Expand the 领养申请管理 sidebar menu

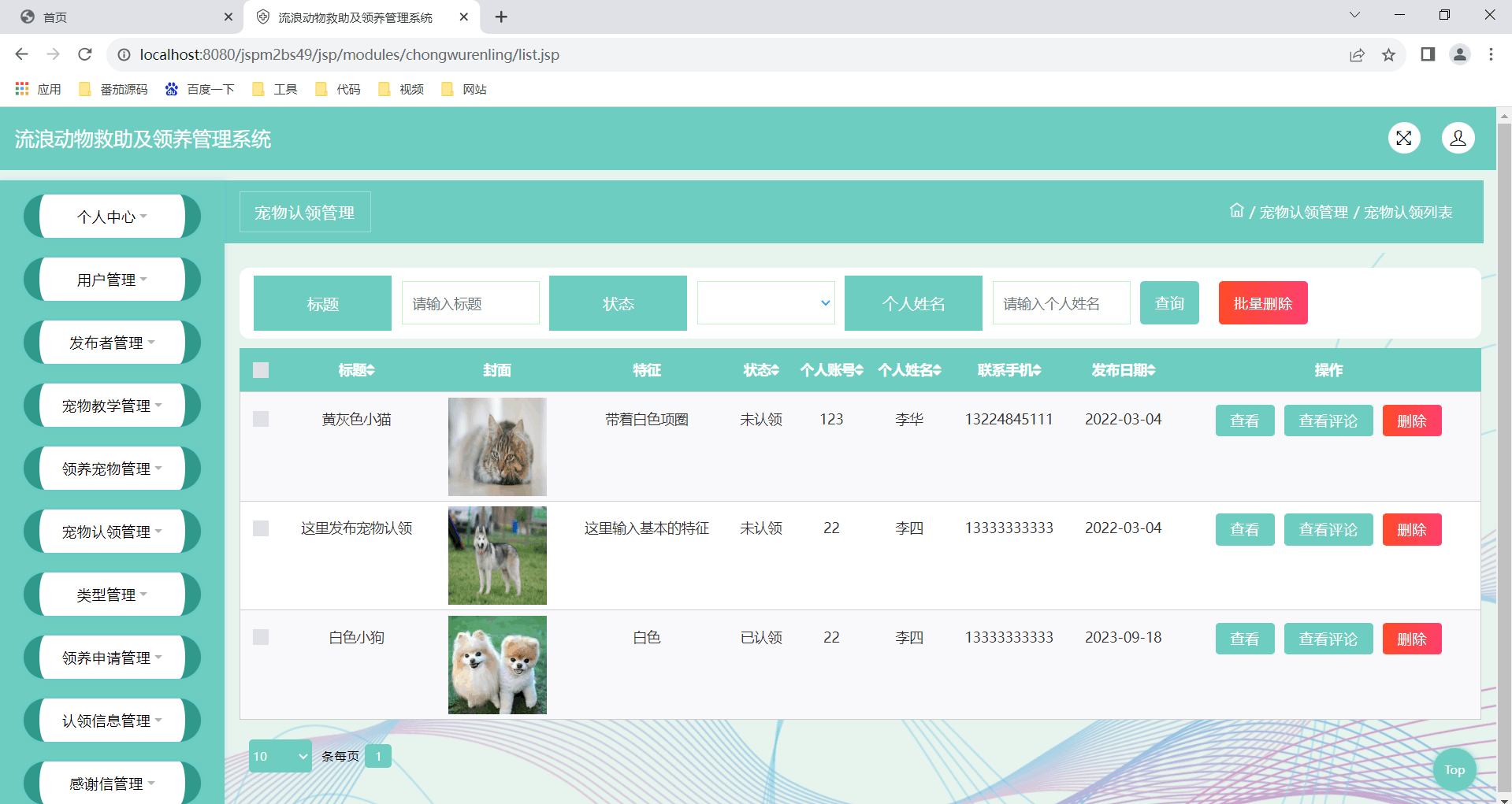tap(112, 658)
